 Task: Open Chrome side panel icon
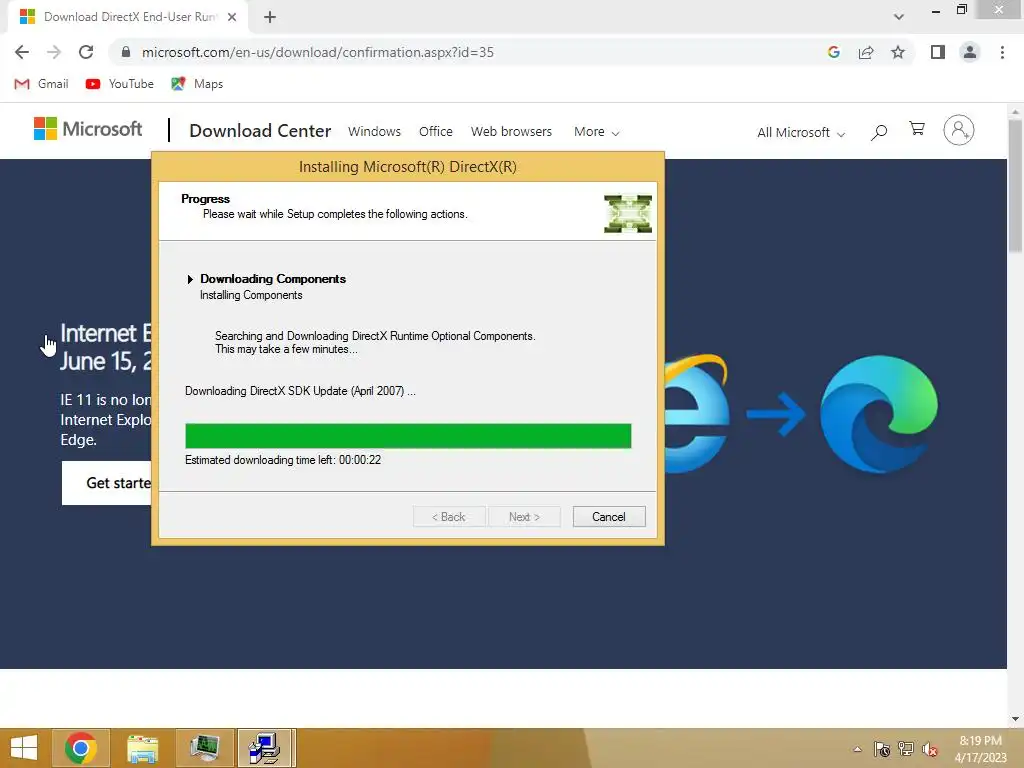click(938, 52)
